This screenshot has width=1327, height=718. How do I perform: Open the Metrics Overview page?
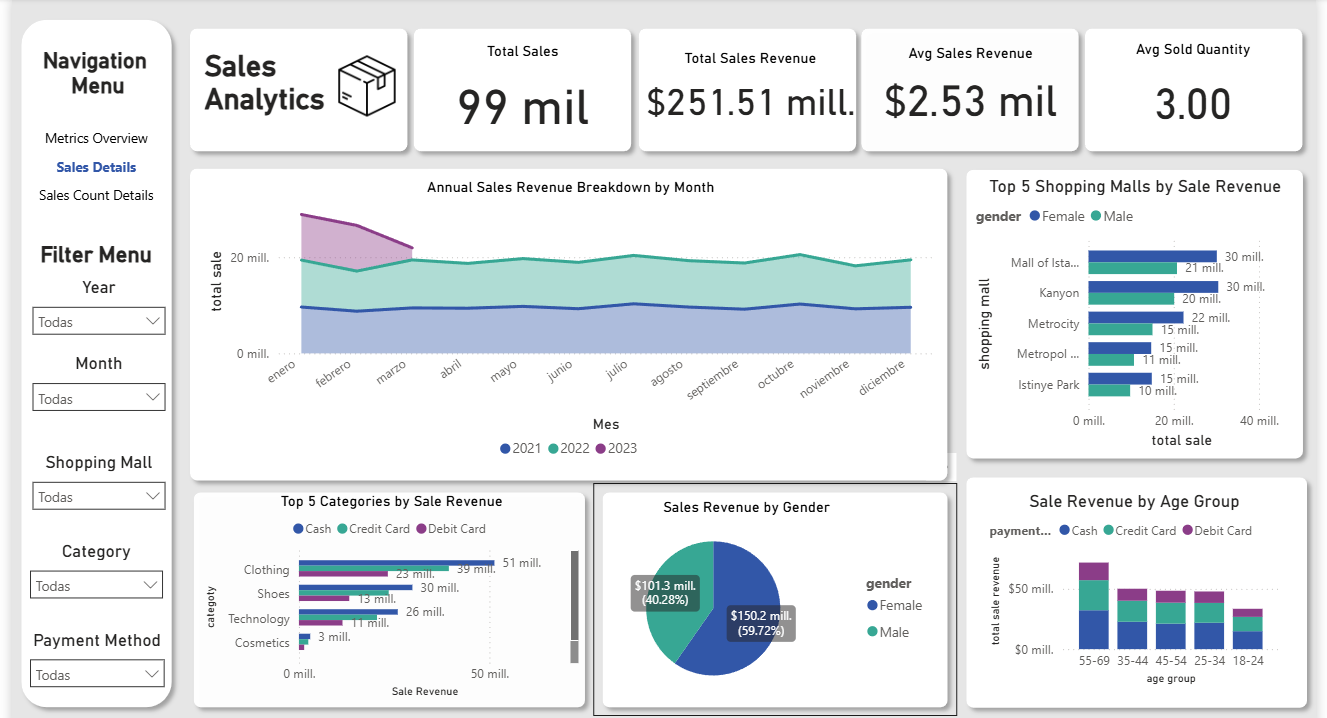(96, 138)
